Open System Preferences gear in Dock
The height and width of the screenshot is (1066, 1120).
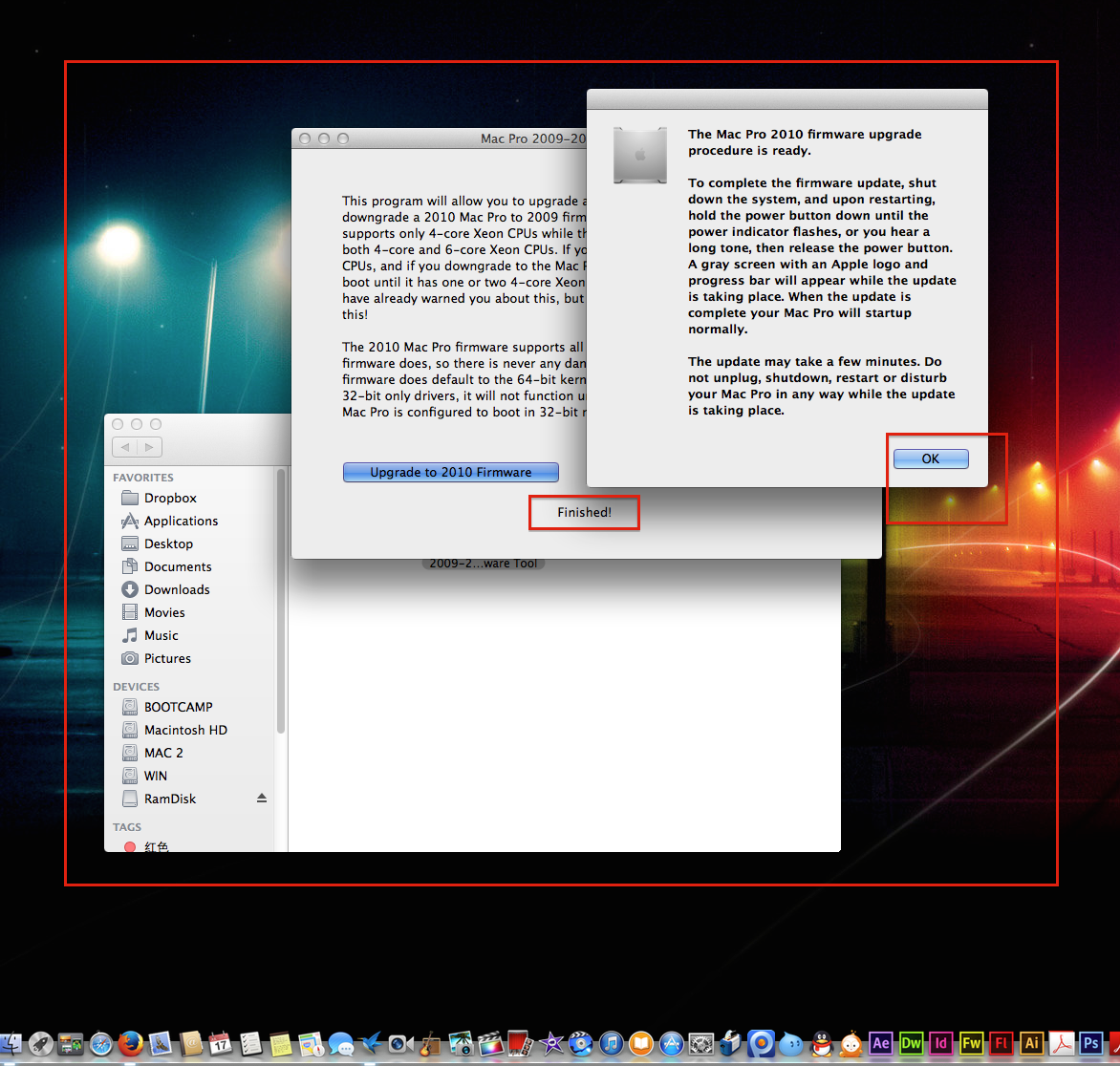(x=701, y=1044)
